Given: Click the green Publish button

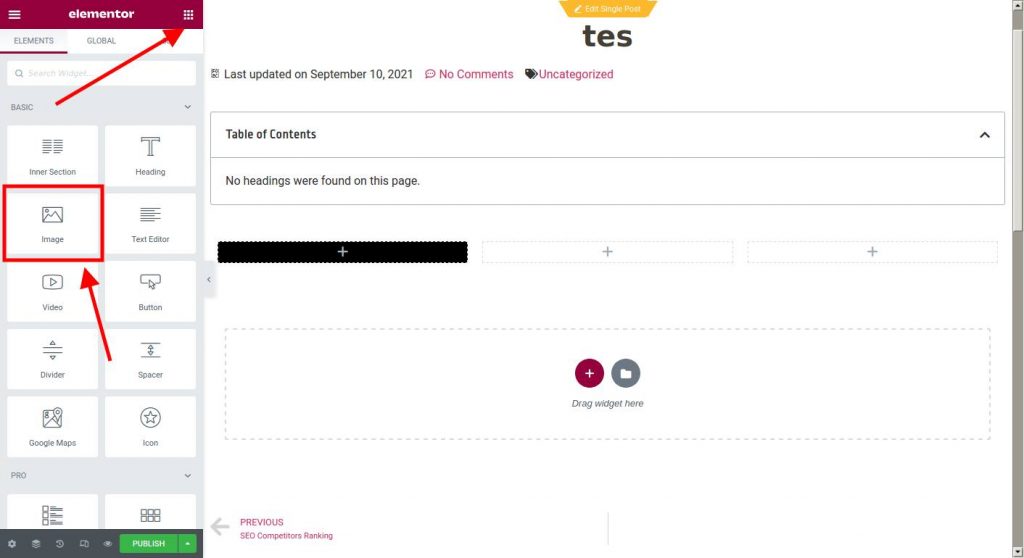Looking at the screenshot, I should point(148,544).
